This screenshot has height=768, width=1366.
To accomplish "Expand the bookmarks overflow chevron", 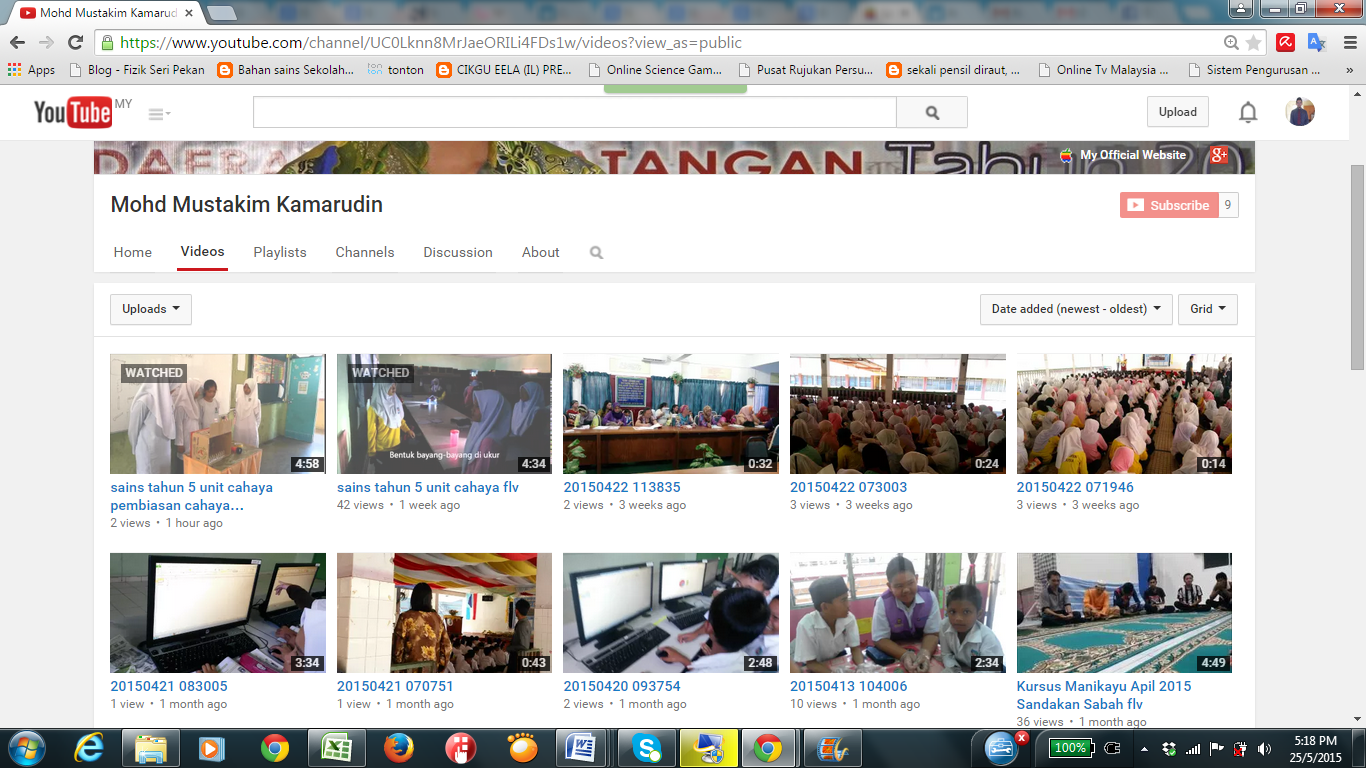I will (1349, 70).
